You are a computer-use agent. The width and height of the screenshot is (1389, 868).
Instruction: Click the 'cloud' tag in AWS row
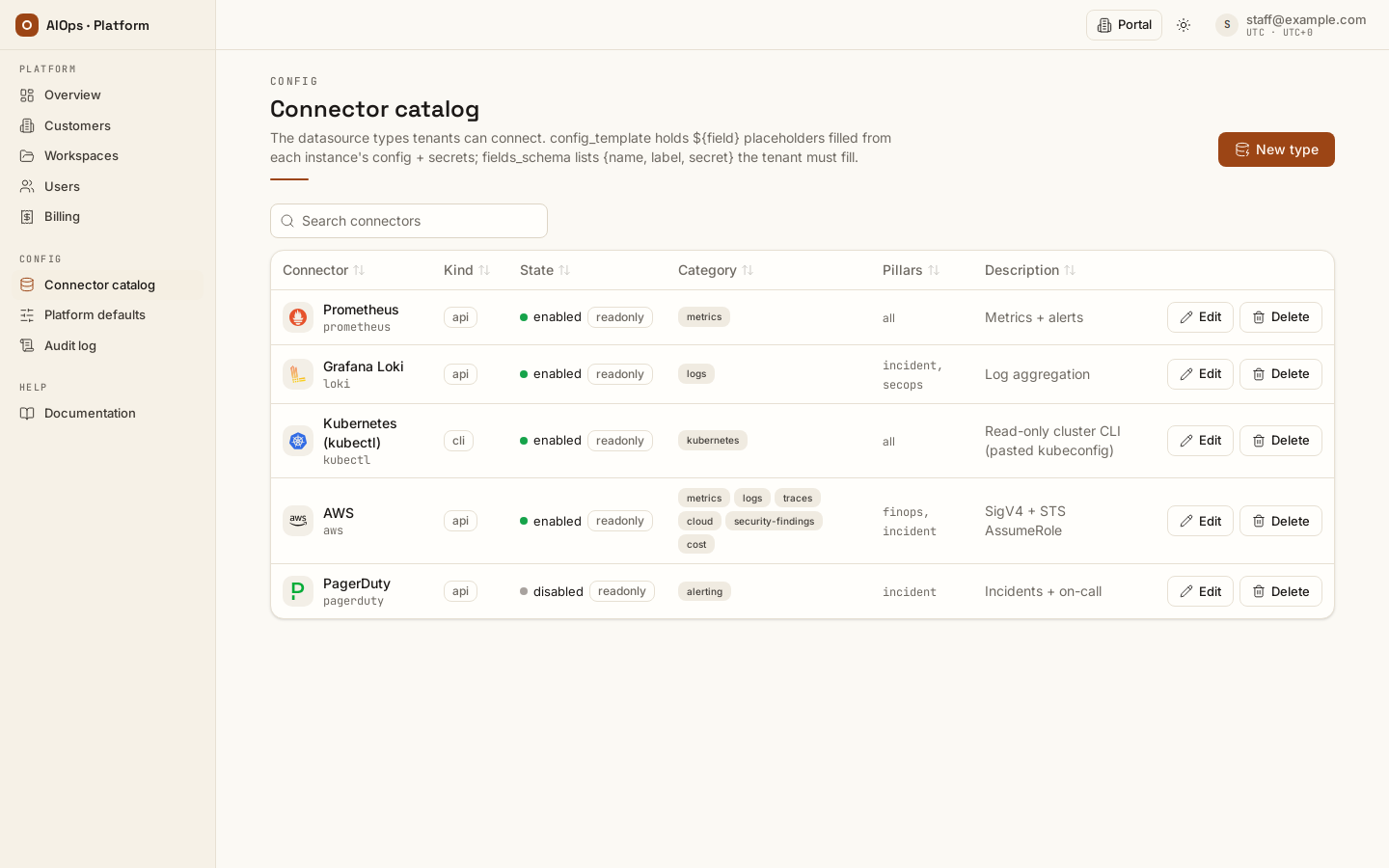tap(699, 521)
